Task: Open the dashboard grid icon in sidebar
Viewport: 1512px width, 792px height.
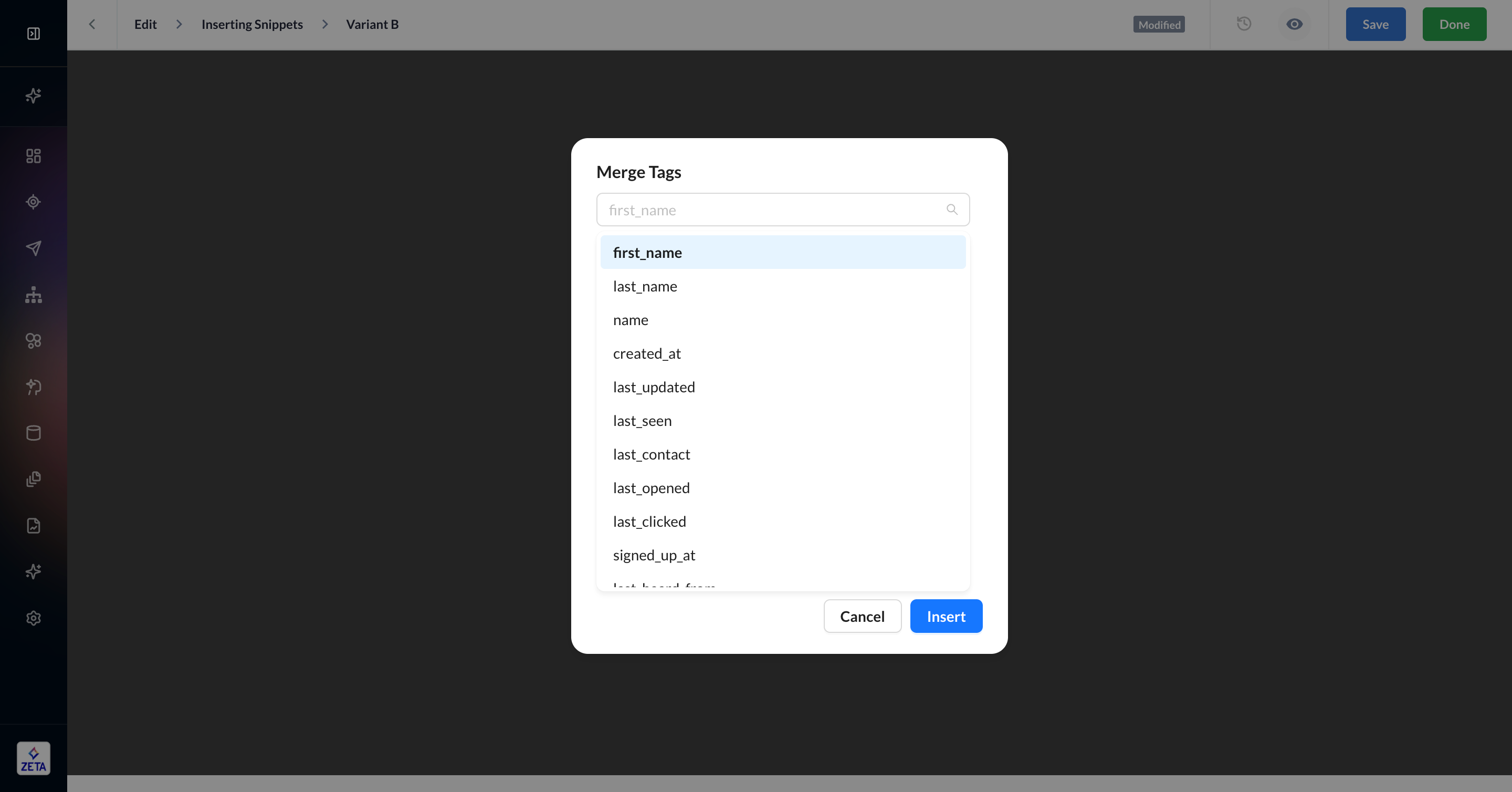Action: pyautogui.click(x=34, y=155)
